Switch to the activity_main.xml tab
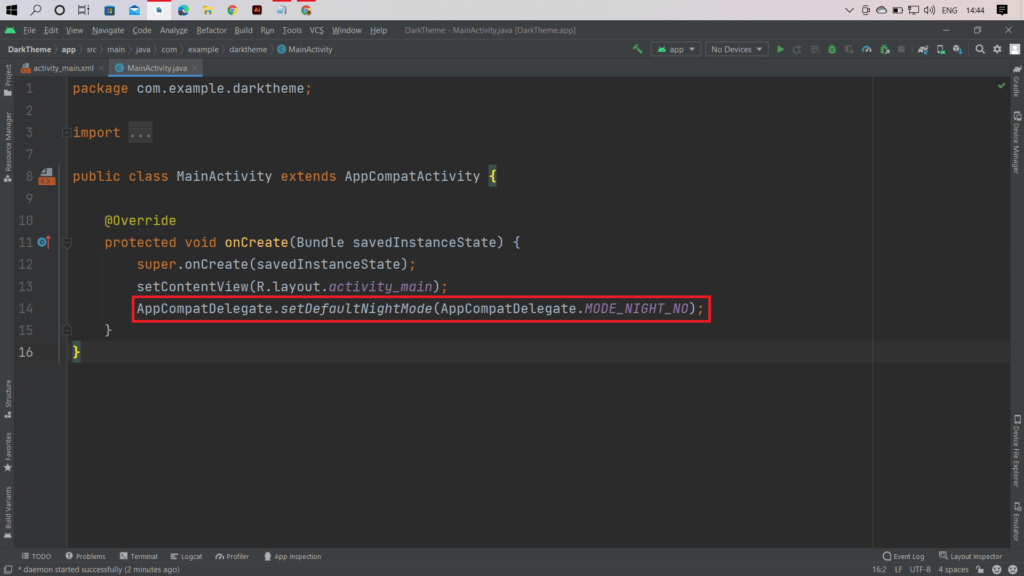The image size is (1024, 576). pos(62,68)
